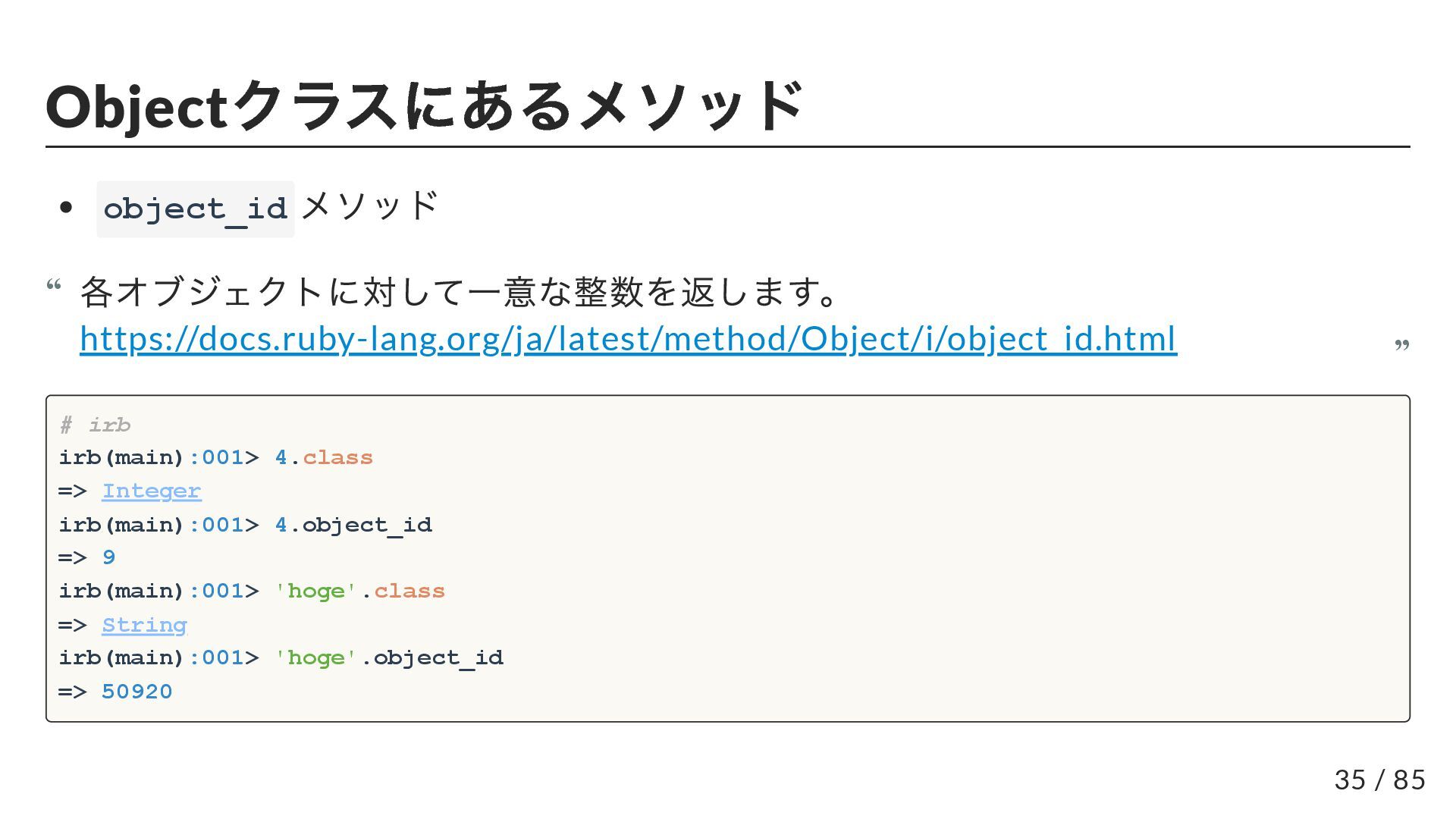
Task: Click the '=> 9' result line
Action: (x=86, y=558)
